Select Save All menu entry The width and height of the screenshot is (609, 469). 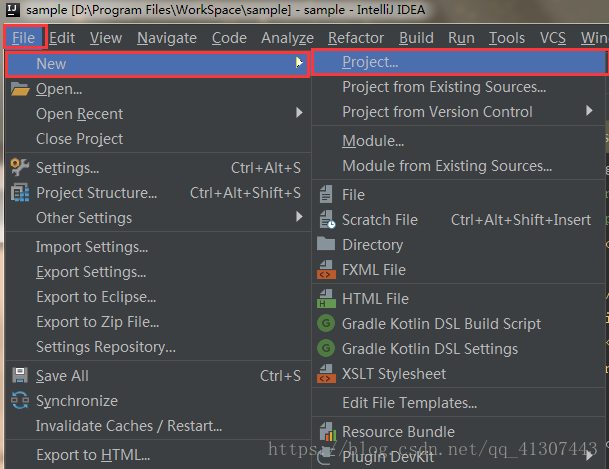[x=158, y=376]
